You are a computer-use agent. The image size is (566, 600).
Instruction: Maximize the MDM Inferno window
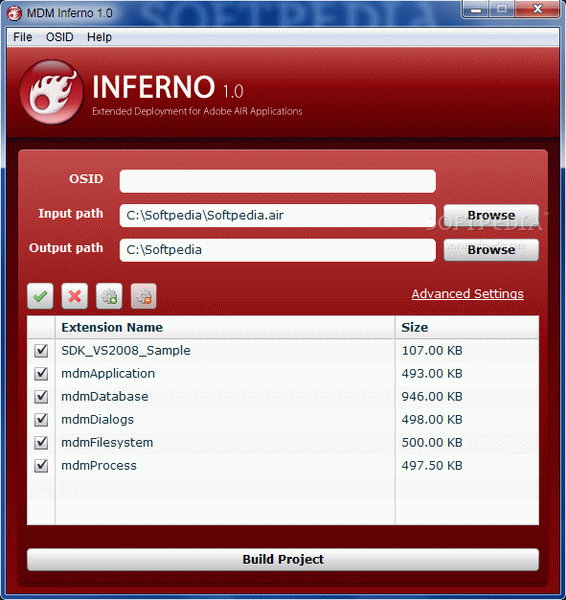coord(502,9)
